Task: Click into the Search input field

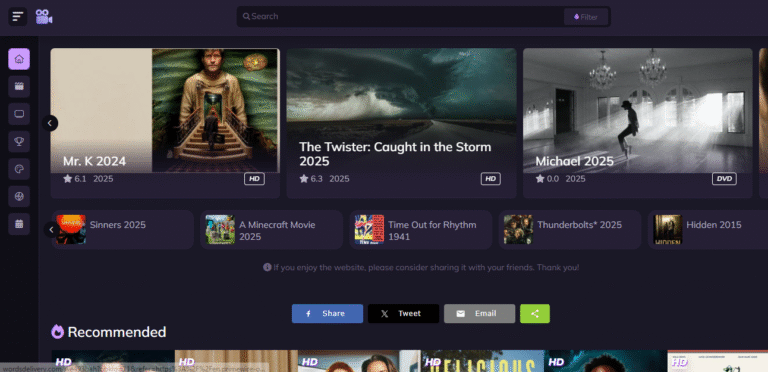Action: 402,17
